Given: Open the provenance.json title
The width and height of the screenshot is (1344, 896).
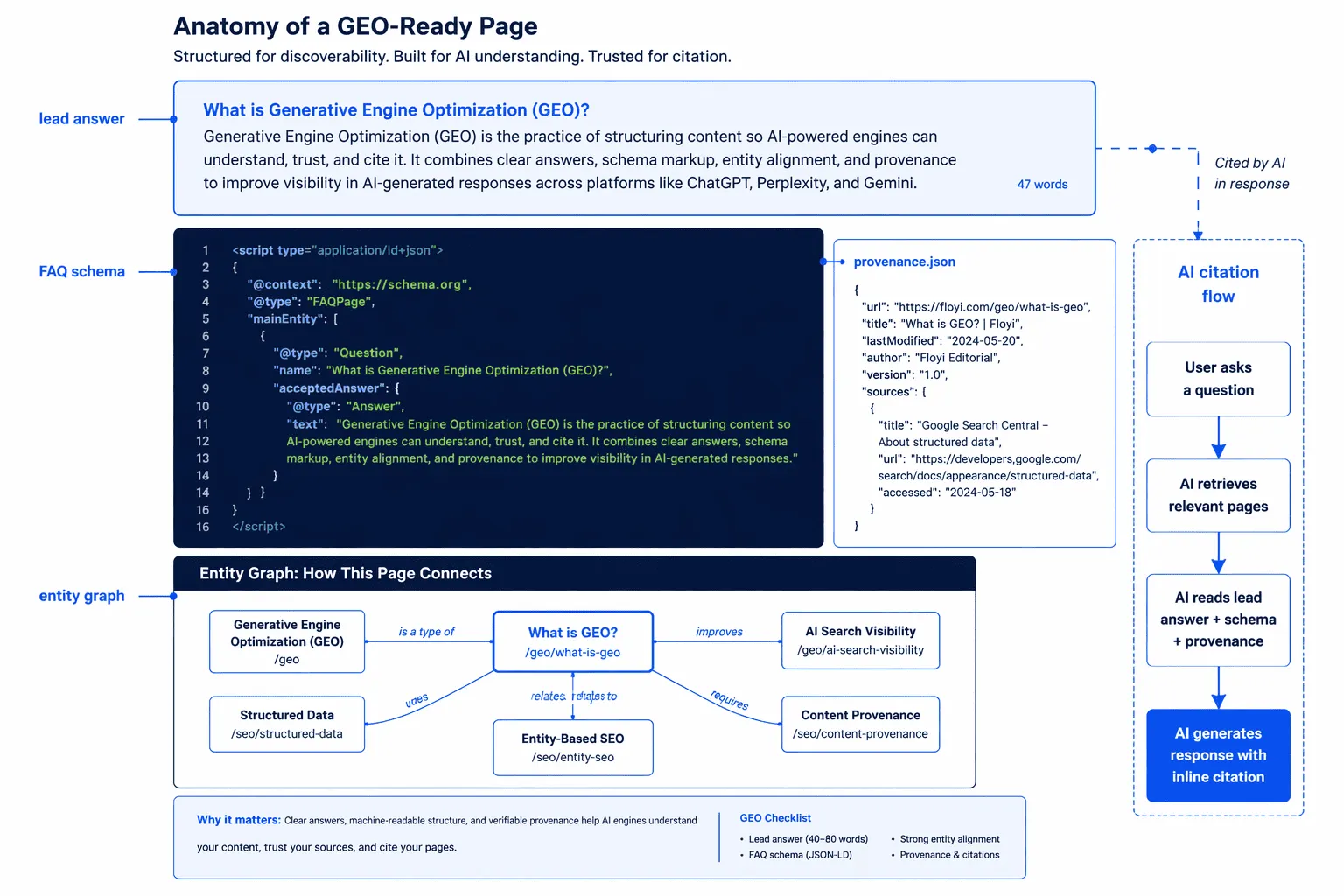Looking at the screenshot, I should (x=904, y=262).
